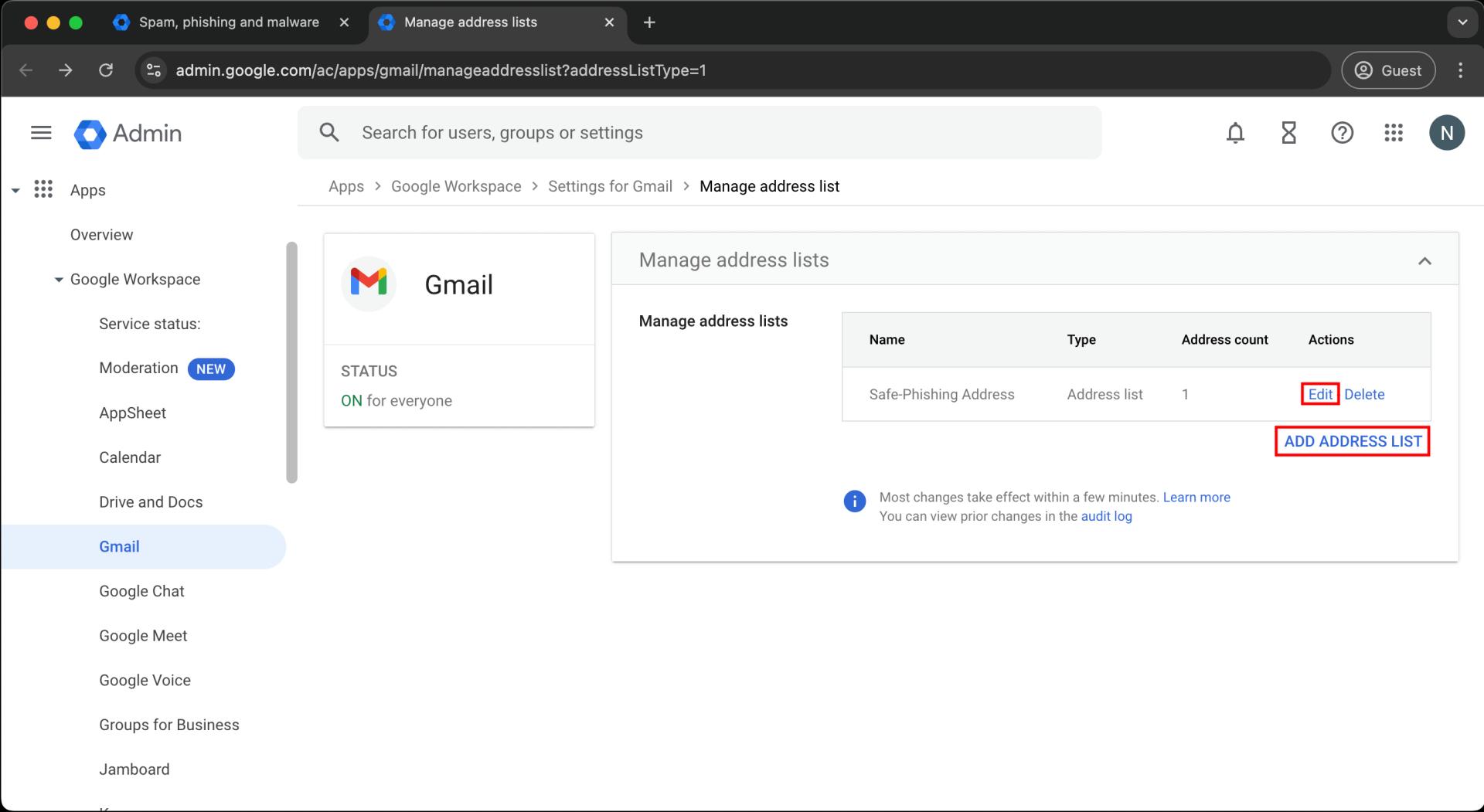Open the main hamburger menu
Screen dimensions: 1484x812
click(x=41, y=133)
